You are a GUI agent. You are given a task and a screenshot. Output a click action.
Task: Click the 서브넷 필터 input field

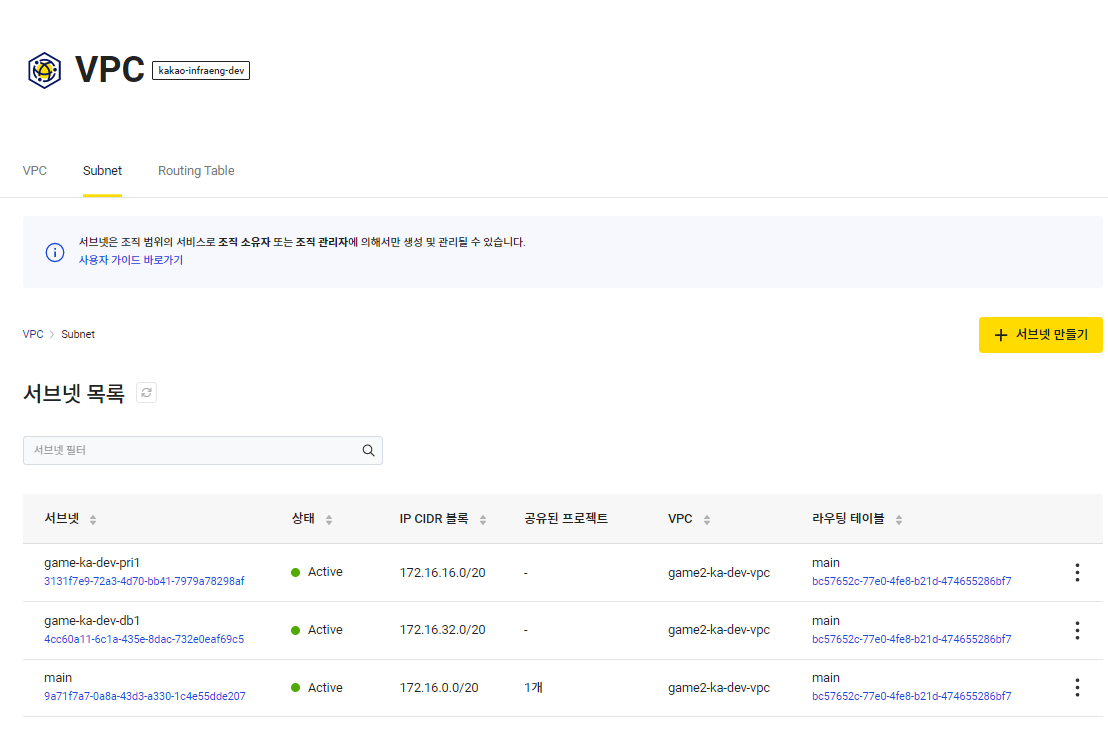click(x=180, y=450)
